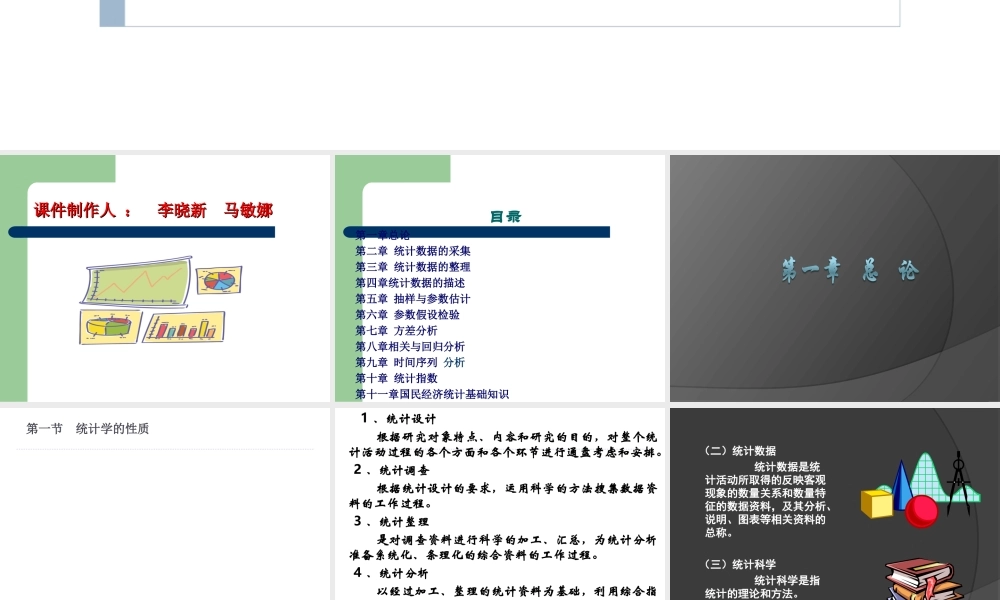The image size is (1000, 600).
Task: Select the green gridded area chart graphic
Action: coord(927,474)
